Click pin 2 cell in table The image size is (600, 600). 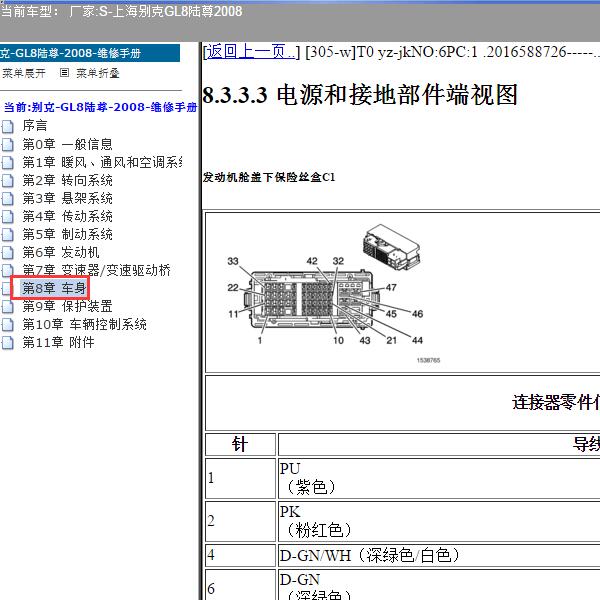click(x=240, y=521)
